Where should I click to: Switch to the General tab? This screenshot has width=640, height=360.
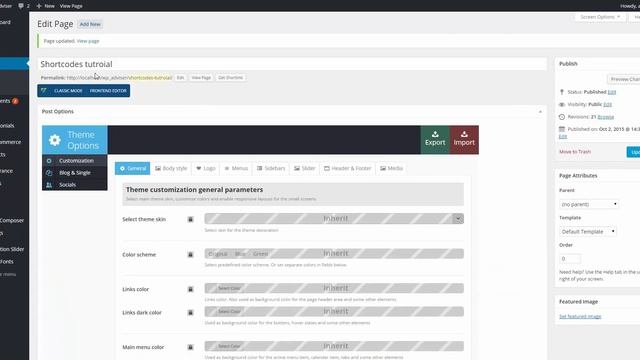pos(133,168)
